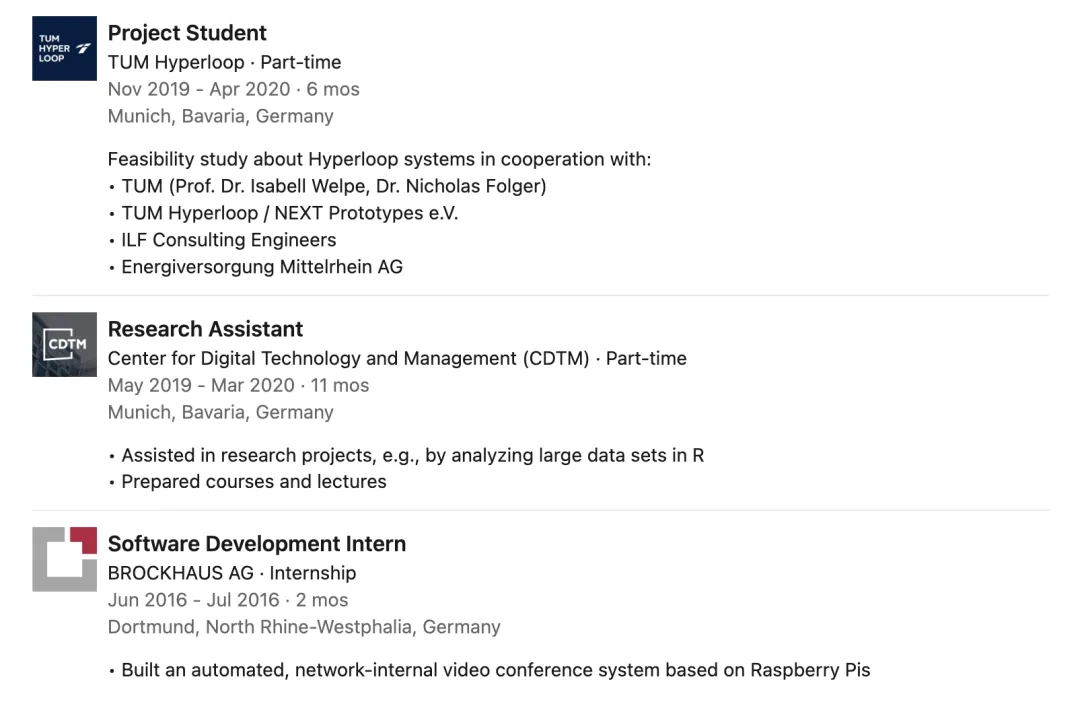Click the NEXT Prototypes e.V. bullet
Screen dimensions: 1080x706
pyautogui.click(x=290, y=213)
